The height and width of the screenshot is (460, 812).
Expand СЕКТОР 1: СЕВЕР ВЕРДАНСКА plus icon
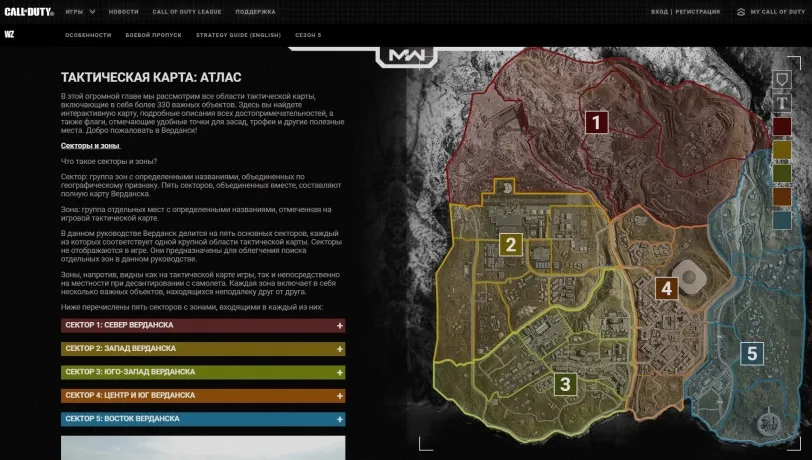[340, 326]
